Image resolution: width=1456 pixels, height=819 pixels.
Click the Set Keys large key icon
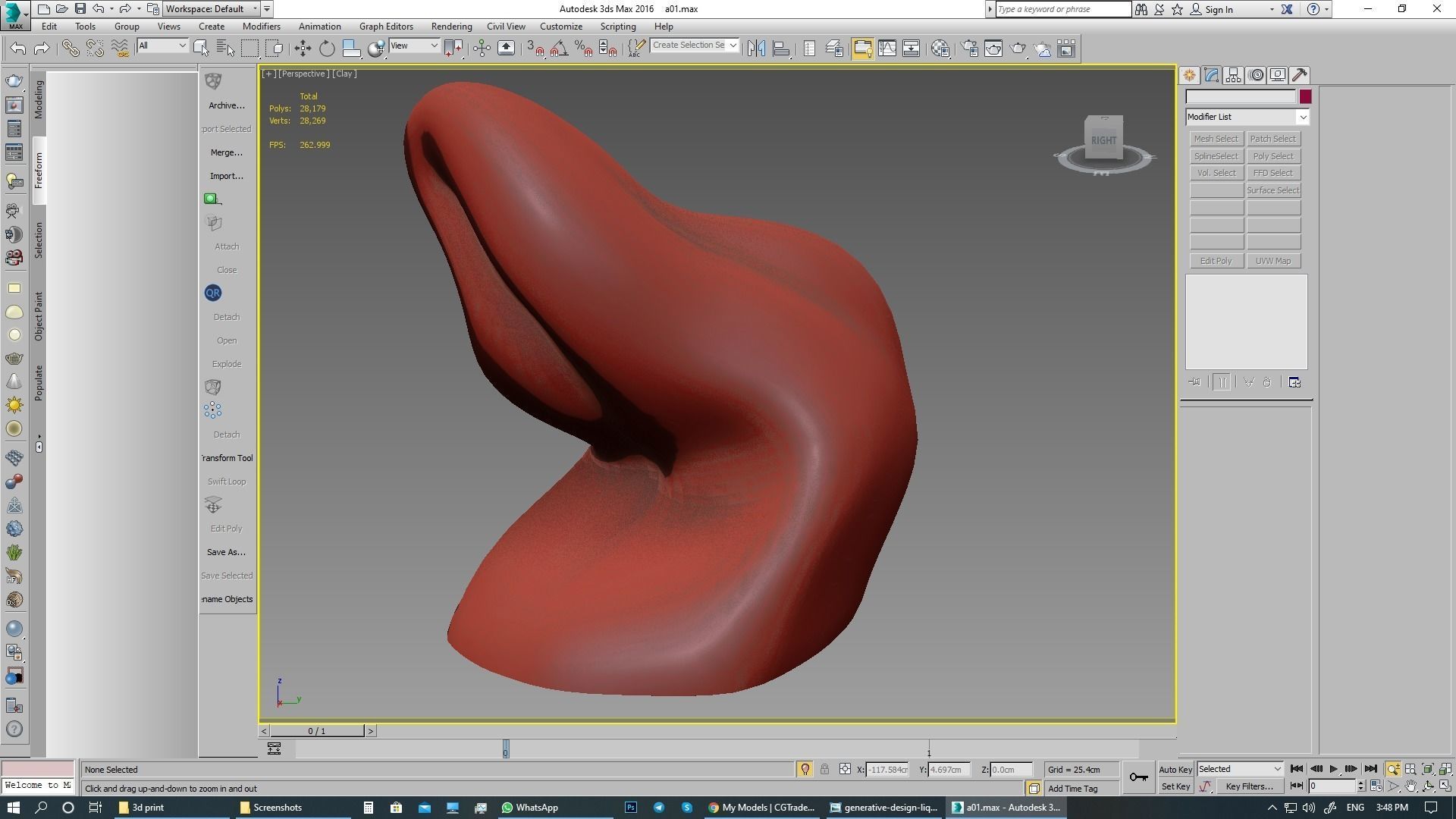click(1138, 777)
